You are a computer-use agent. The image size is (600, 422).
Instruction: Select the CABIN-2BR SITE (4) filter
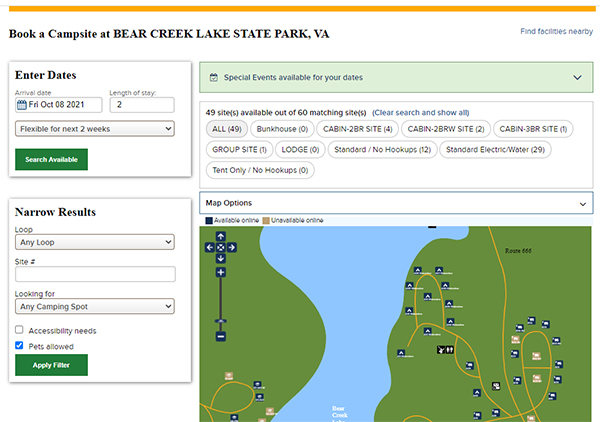coord(357,129)
